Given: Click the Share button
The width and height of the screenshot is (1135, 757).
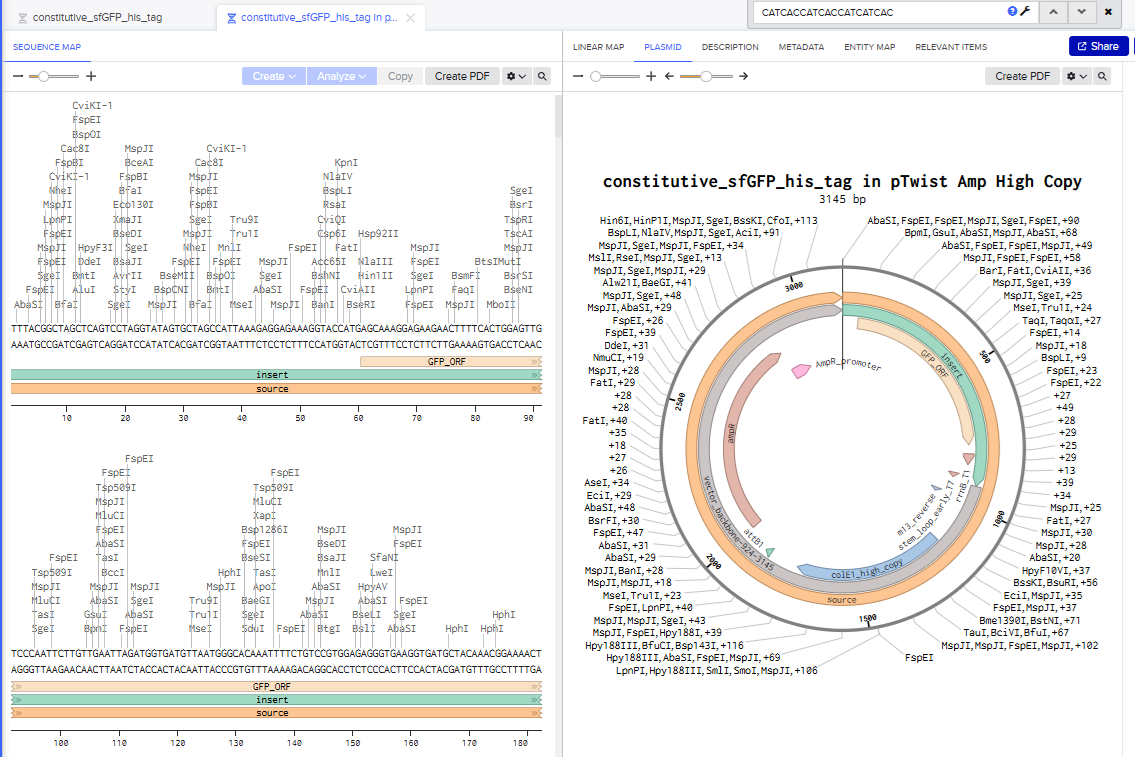Looking at the screenshot, I should 1098,46.
